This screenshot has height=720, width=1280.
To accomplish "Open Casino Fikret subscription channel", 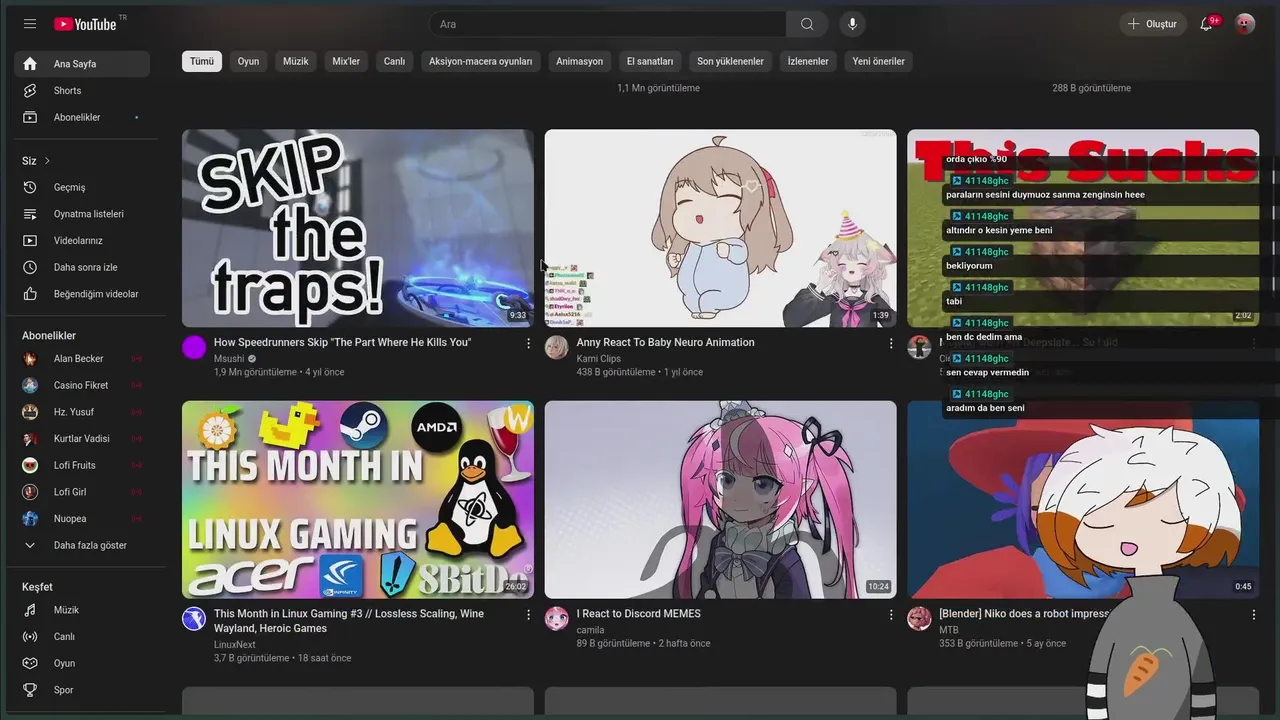I will [82, 386].
